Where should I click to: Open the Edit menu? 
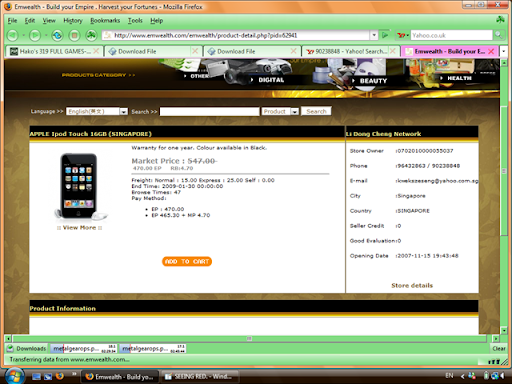[30, 21]
